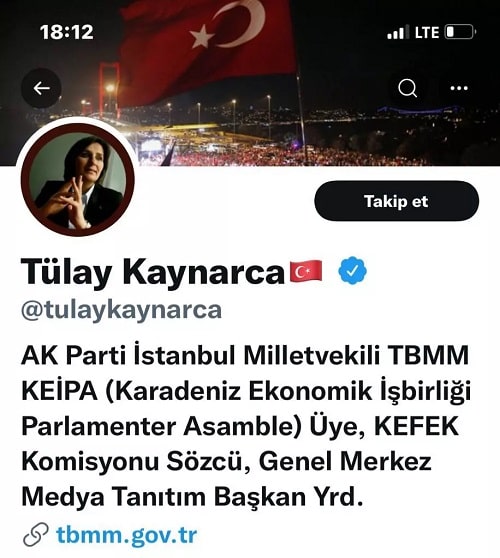500x558 pixels.
Task: Follow the account with Takip et
Action: pyautogui.click(x=396, y=201)
